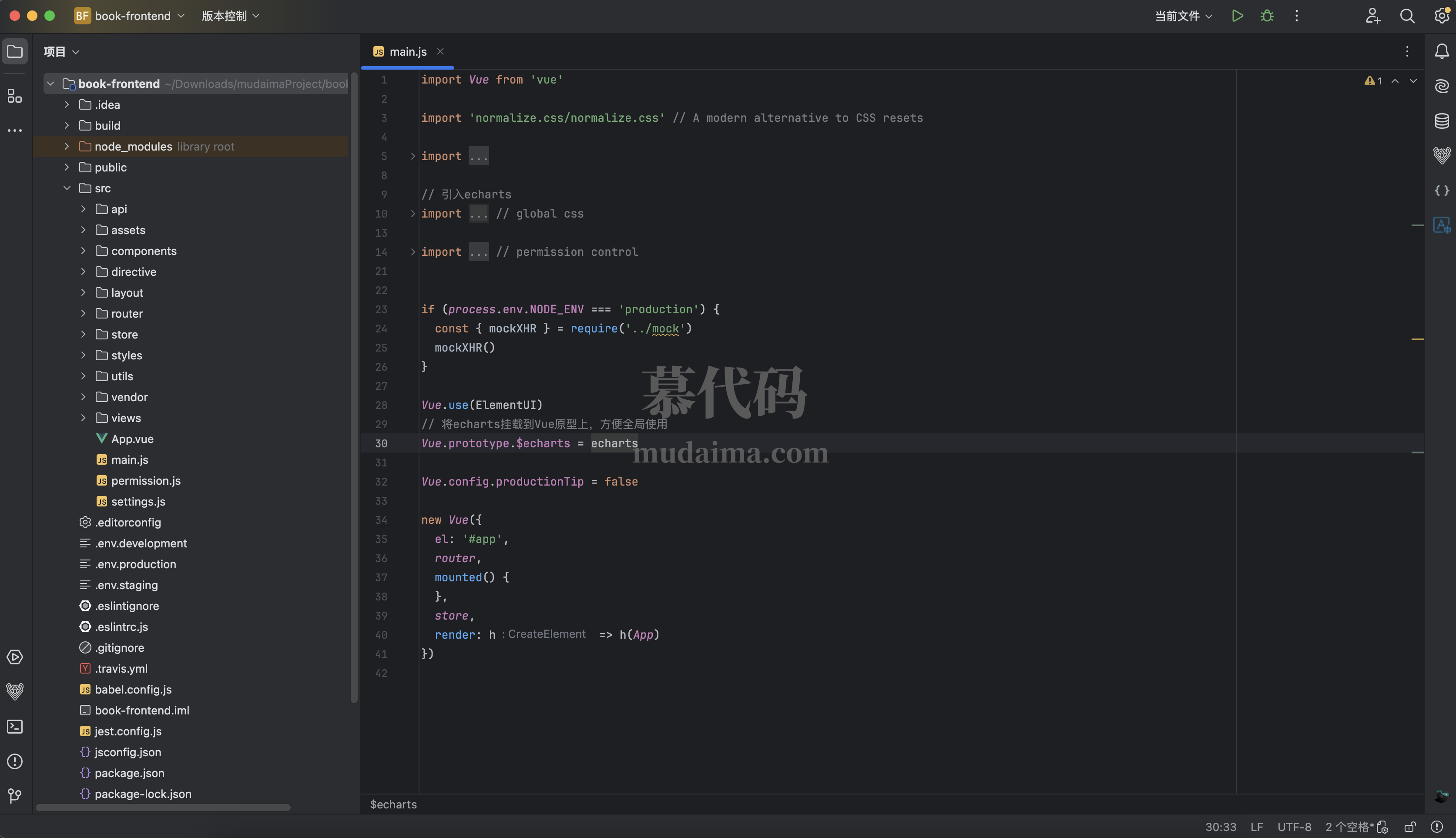The width and height of the screenshot is (1456, 838).
Task: Click the project tree horizontal scrollbar
Action: tap(163, 808)
